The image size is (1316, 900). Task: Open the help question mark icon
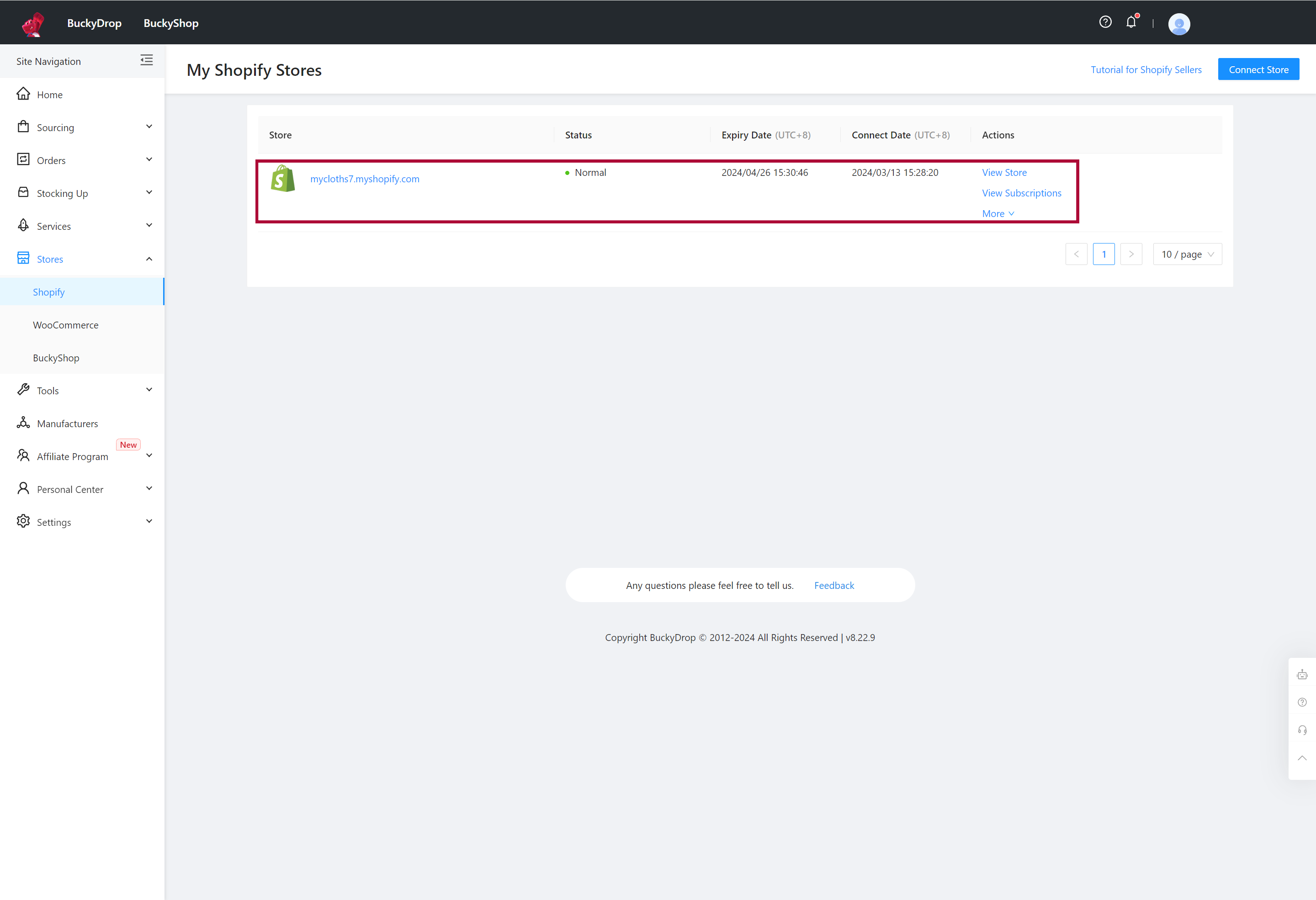tap(1105, 22)
